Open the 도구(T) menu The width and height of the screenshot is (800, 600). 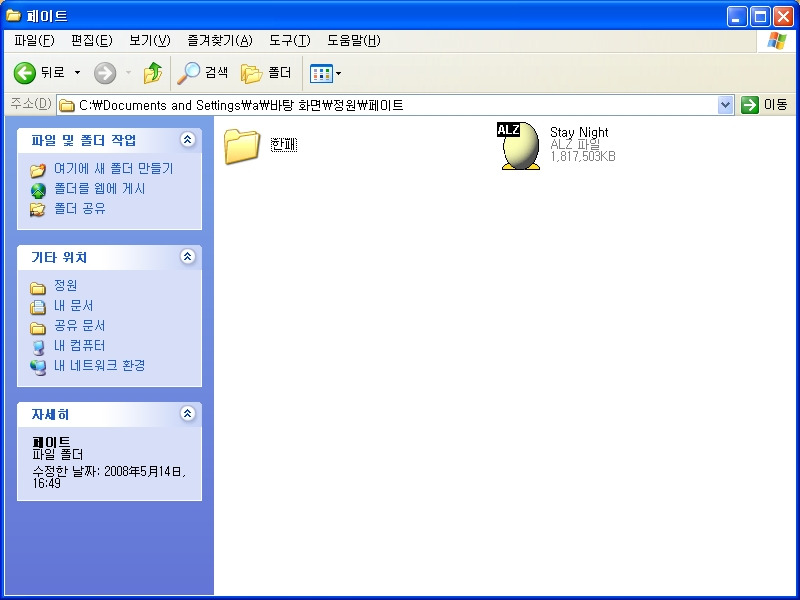pyautogui.click(x=289, y=40)
